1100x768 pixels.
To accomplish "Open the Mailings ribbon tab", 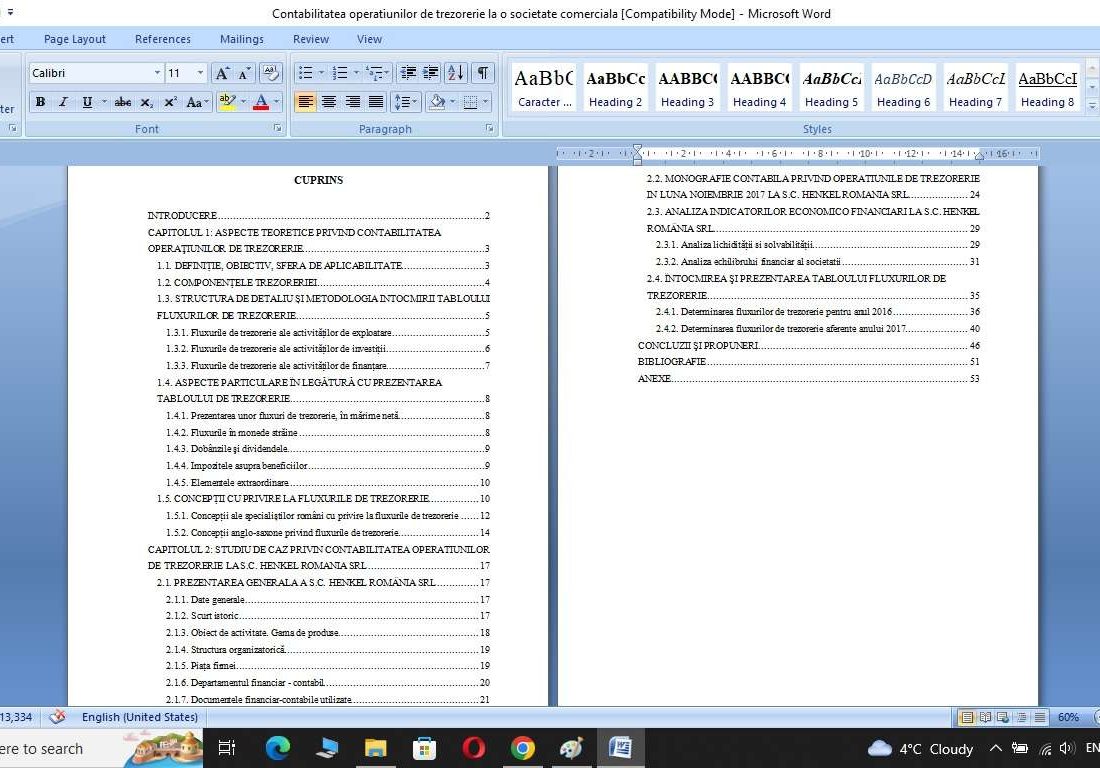I will click(241, 39).
